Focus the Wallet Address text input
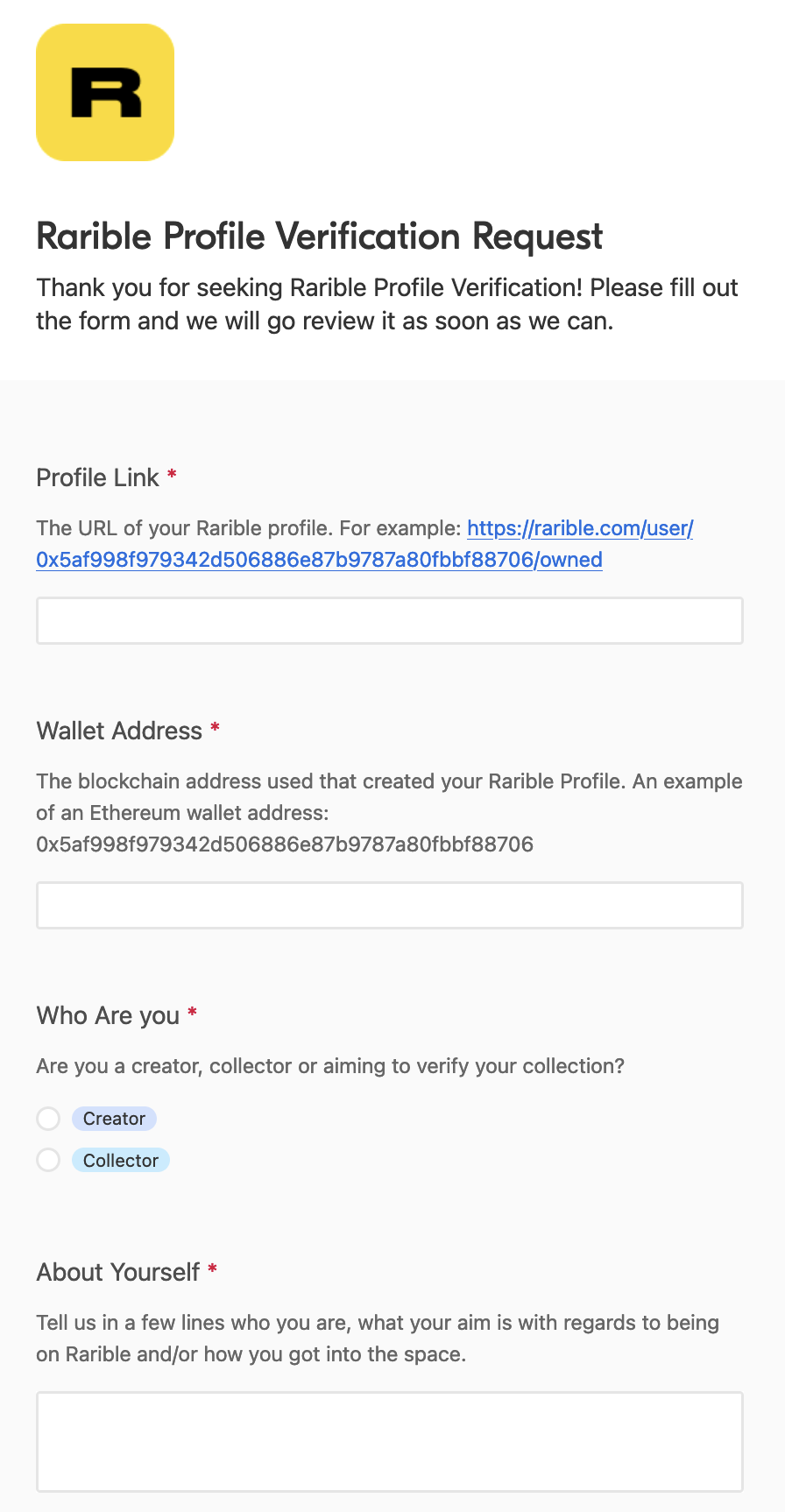The width and height of the screenshot is (785, 1512). click(x=389, y=905)
